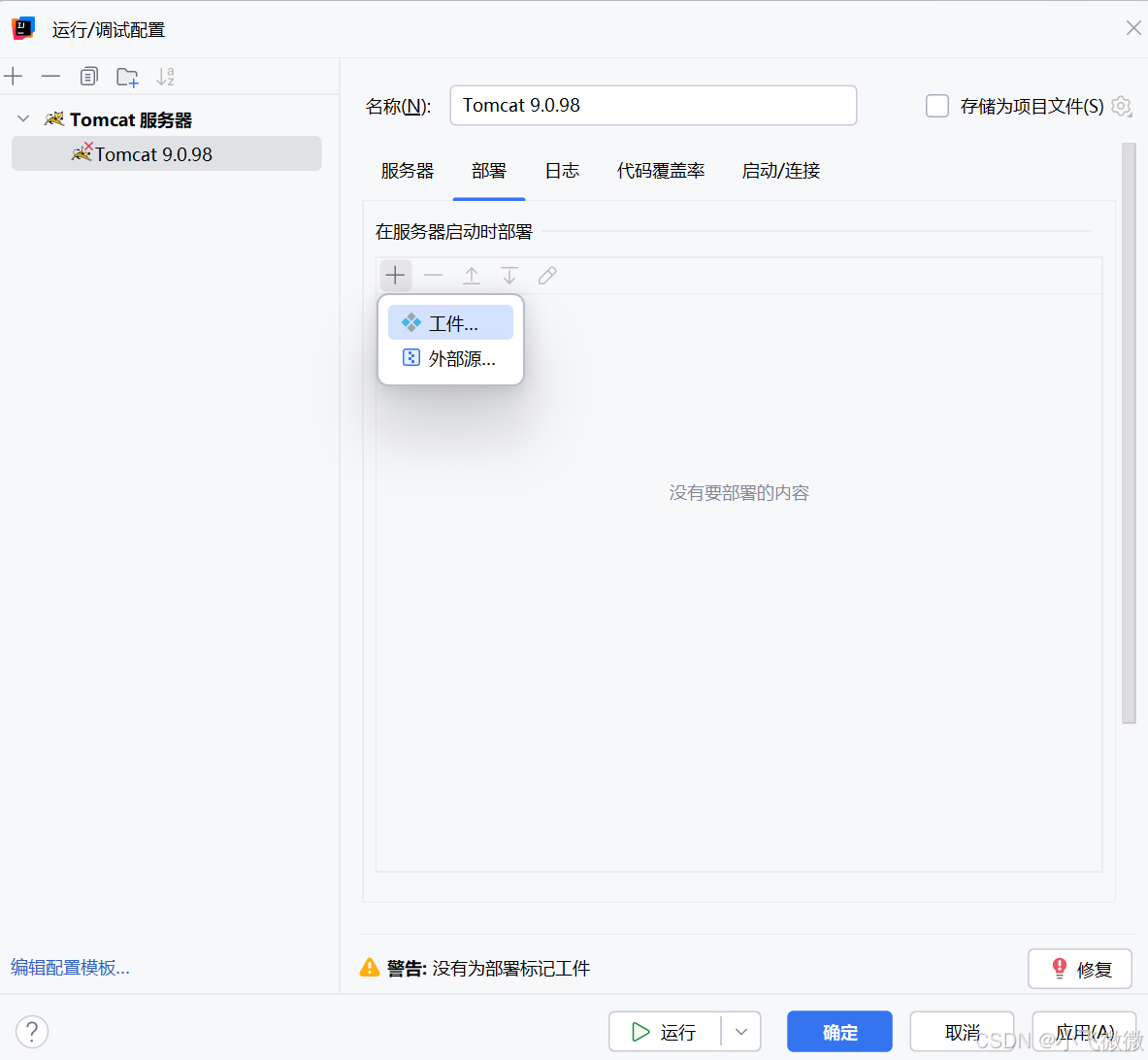The width and height of the screenshot is (1148, 1060).
Task: Click the 警告: 没有为部署标记工件 message
Action: (x=488, y=968)
